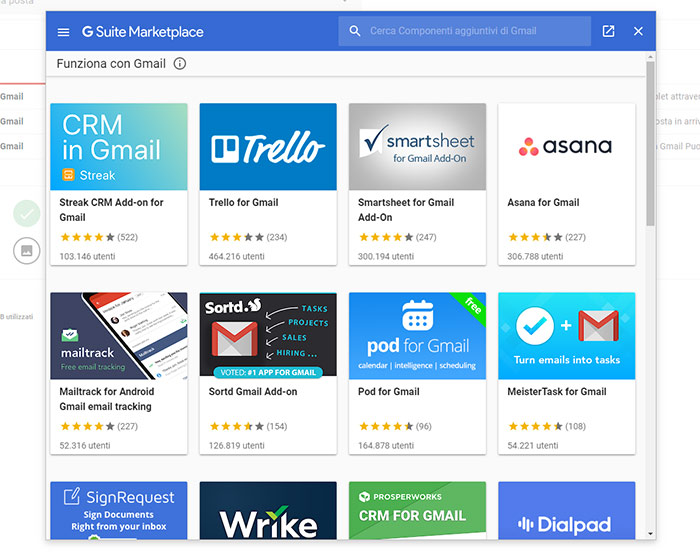Click the 300.194 utenti text

[x=386, y=256]
